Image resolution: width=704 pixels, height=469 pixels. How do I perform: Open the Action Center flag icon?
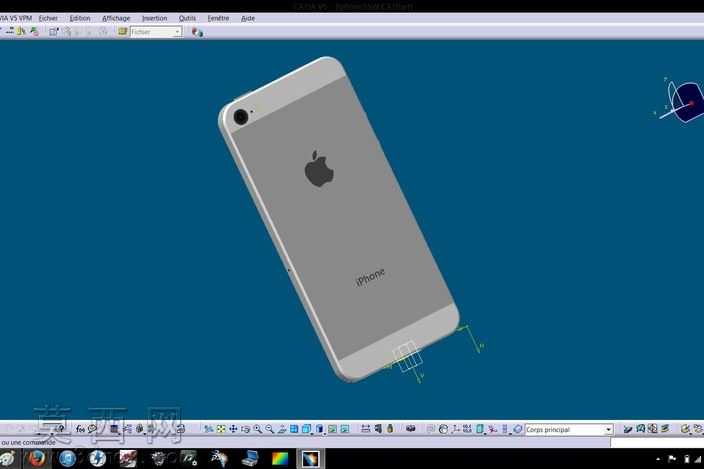(x=672, y=459)
